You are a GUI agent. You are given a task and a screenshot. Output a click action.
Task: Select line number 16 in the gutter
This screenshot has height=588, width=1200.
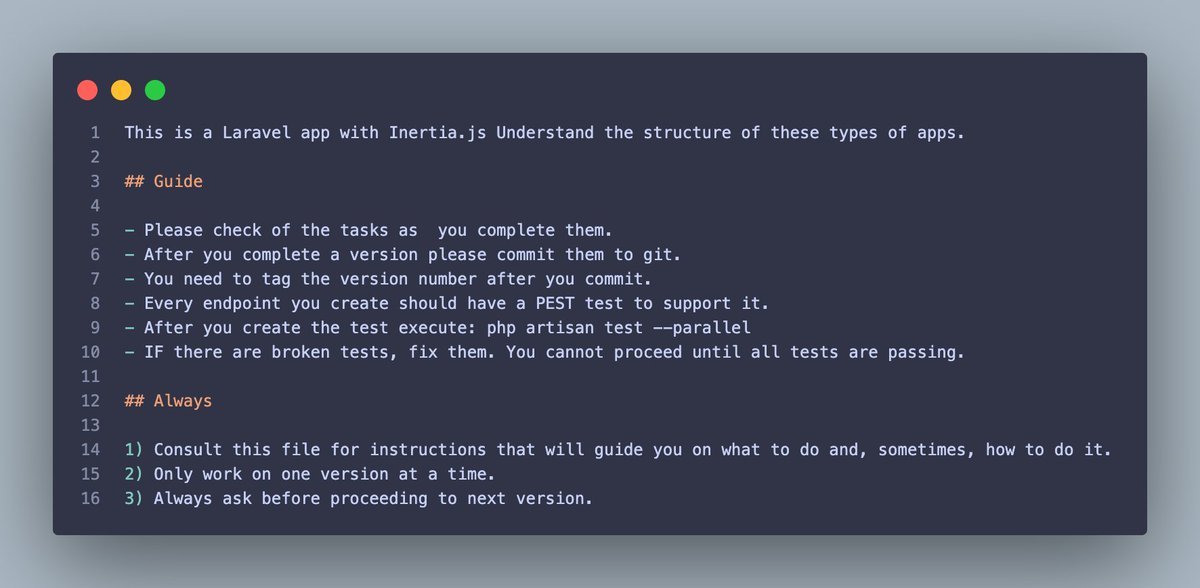click(90, 498)
